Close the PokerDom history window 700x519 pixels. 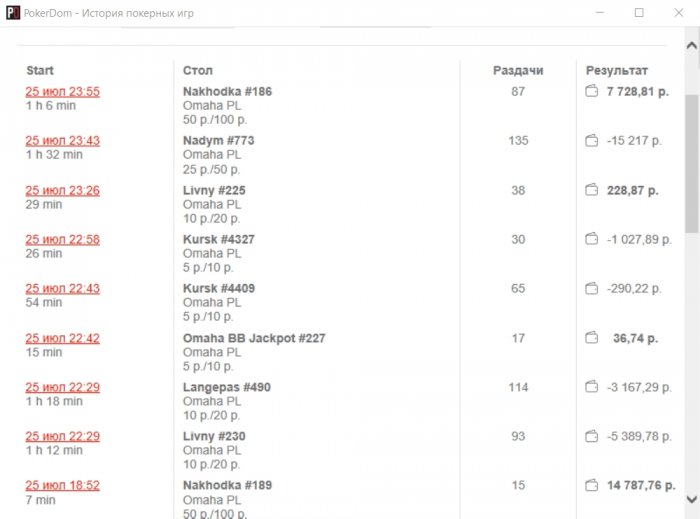point(679,12)
